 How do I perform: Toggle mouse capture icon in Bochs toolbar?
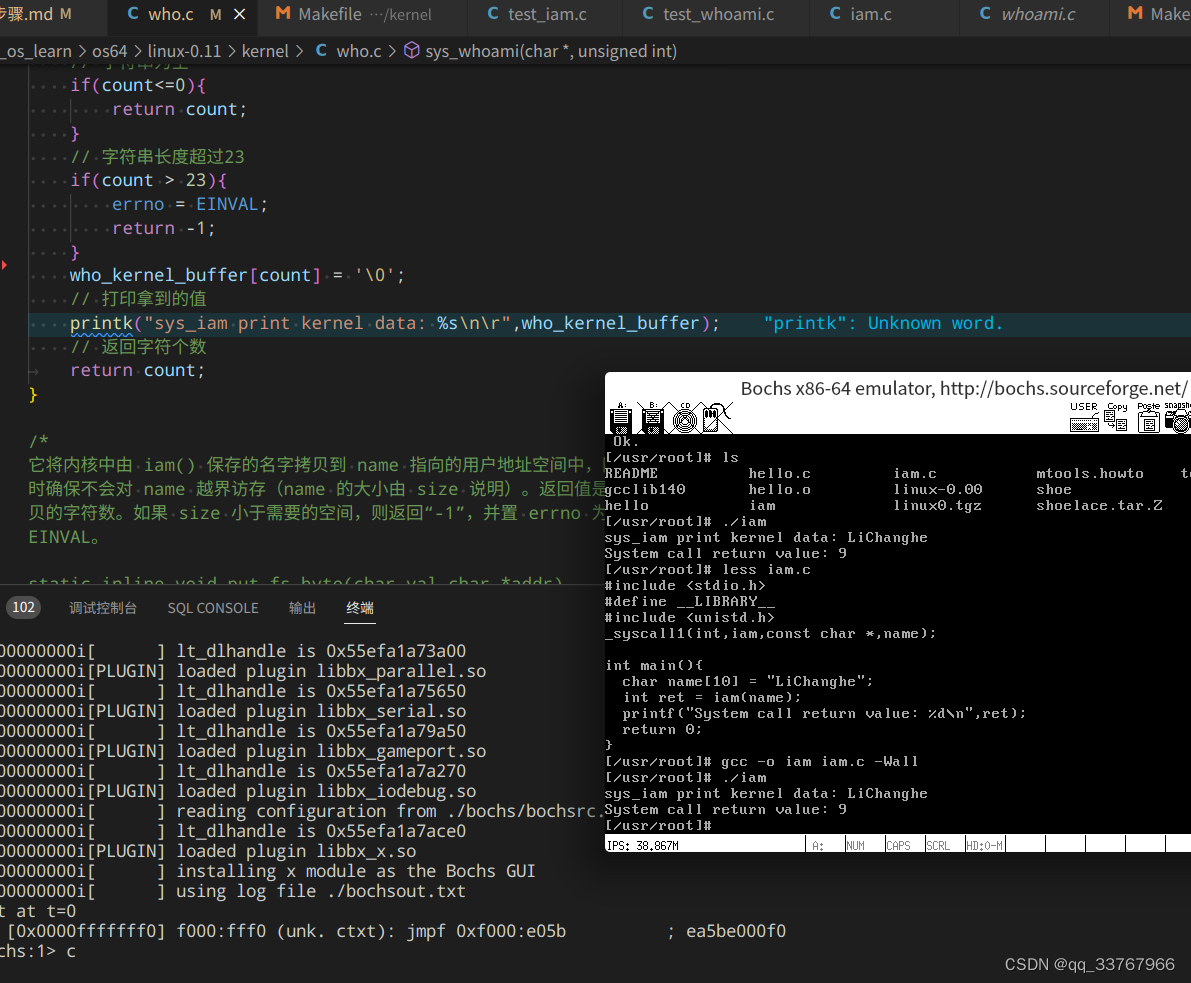tap(716, 418)
